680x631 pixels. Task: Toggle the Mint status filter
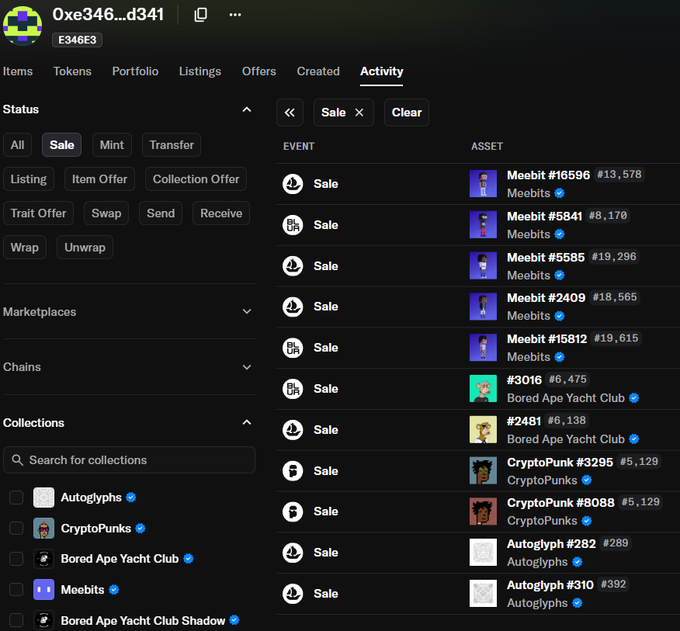(112, 145)
